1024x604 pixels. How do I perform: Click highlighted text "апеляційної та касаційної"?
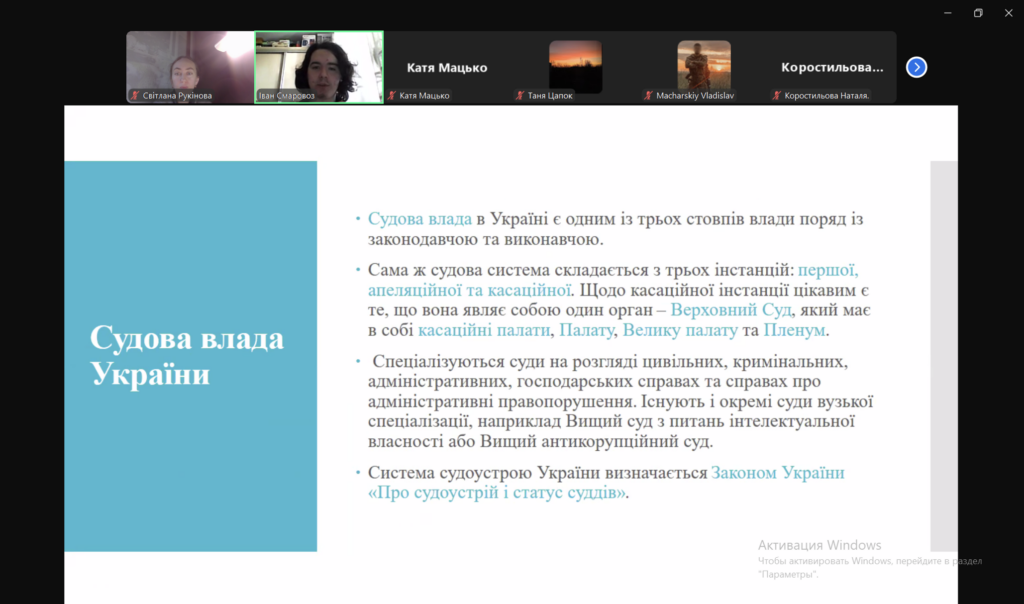pyautogui.click(x=470, y=290)
